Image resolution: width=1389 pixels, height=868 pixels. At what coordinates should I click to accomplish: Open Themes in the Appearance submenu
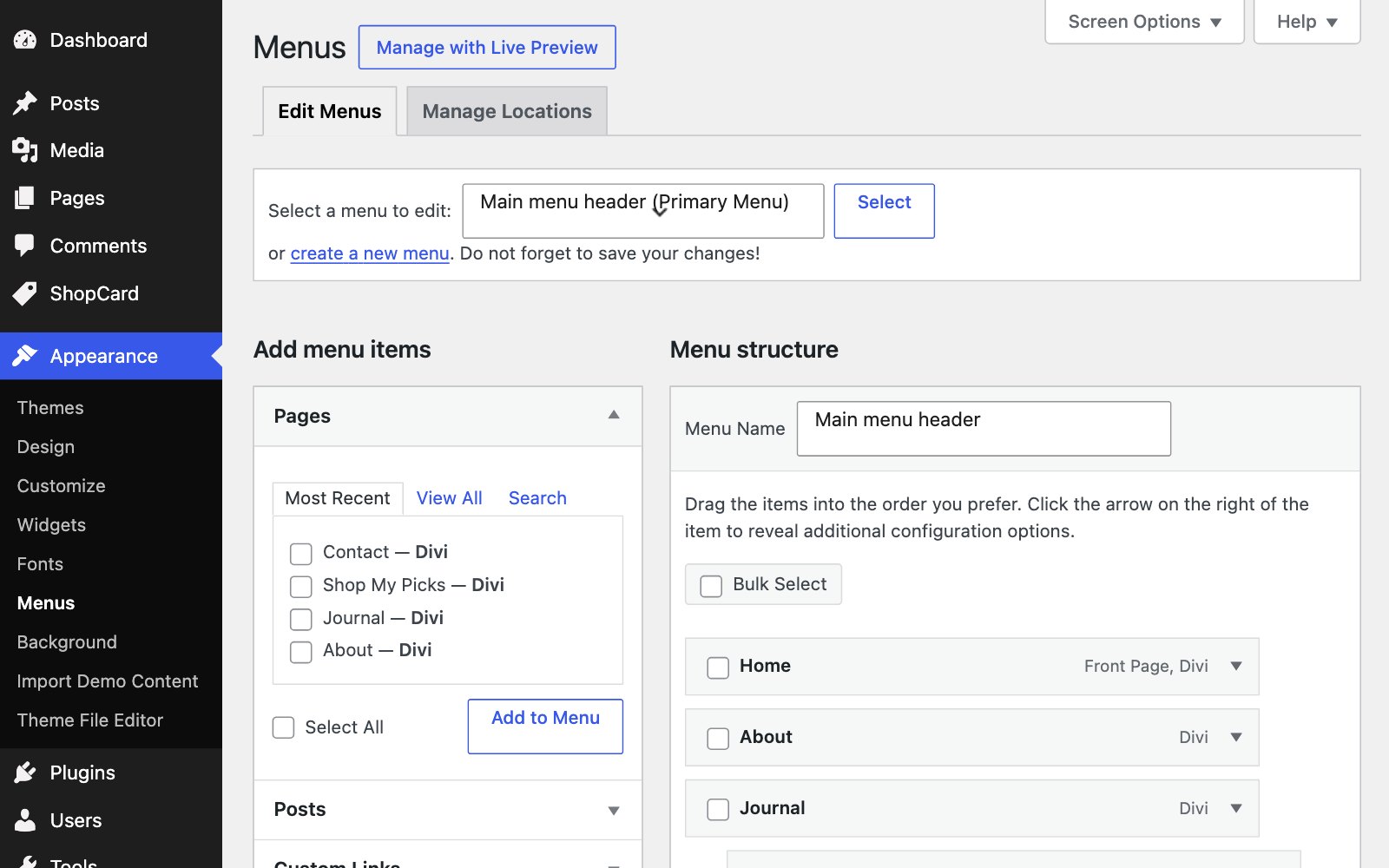tap(50, 408)
